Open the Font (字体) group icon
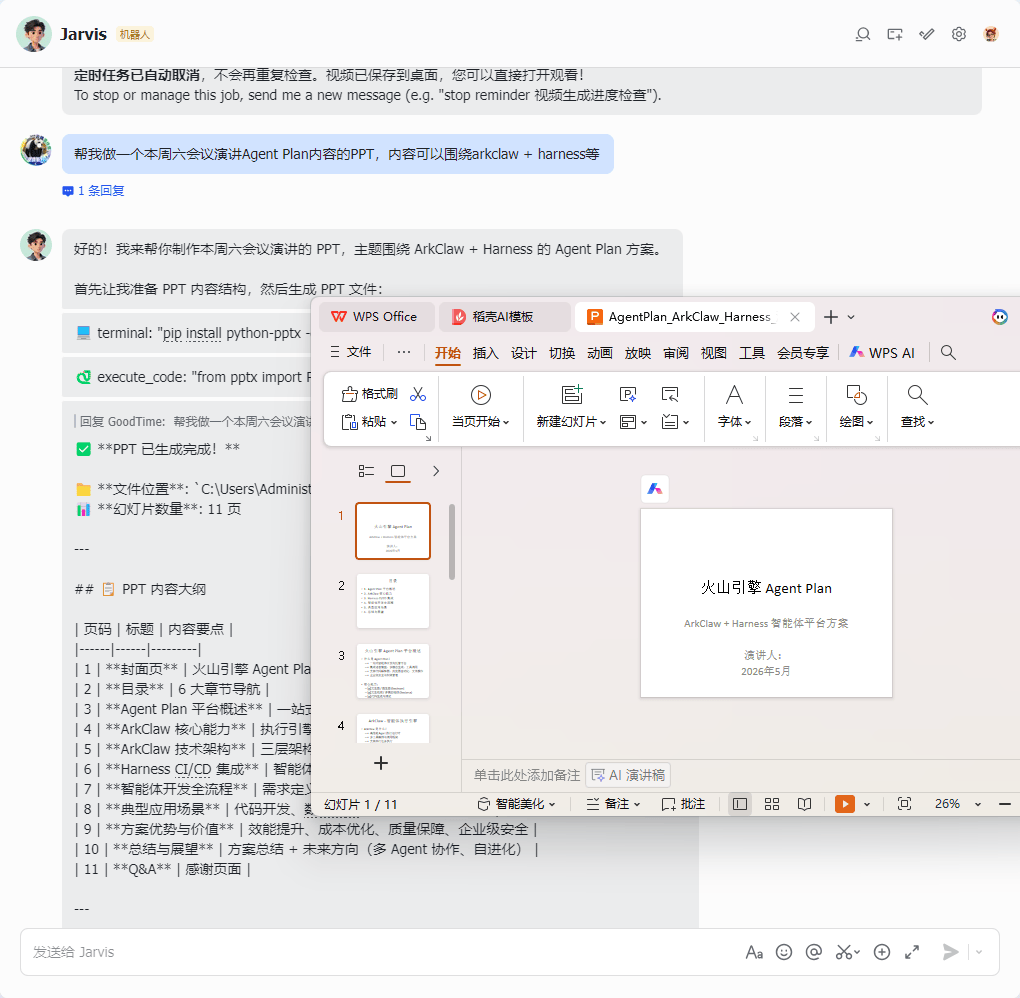This screenshot has width=1020, height=998. 734,394
